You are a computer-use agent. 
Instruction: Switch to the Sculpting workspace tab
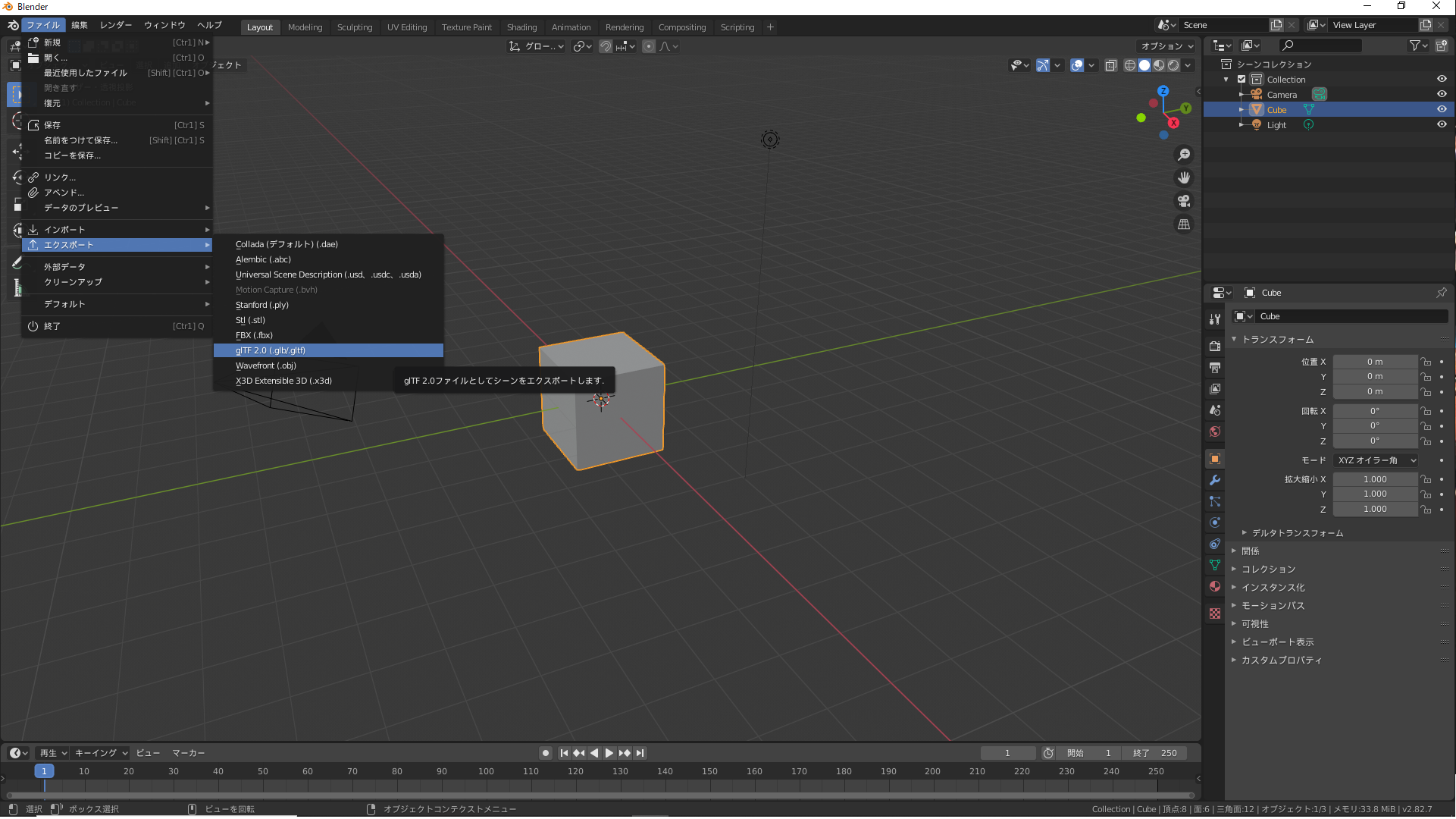click(x=355, y=27)
